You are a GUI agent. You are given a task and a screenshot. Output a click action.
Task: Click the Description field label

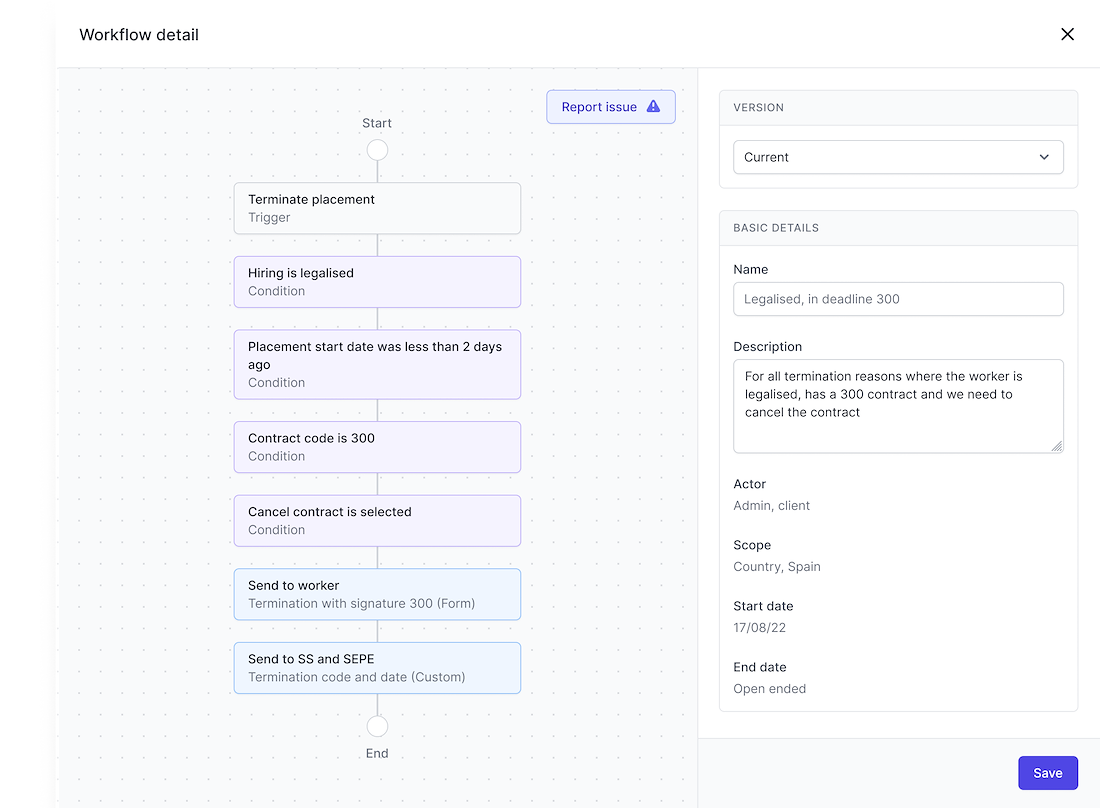tap(767, 346)
